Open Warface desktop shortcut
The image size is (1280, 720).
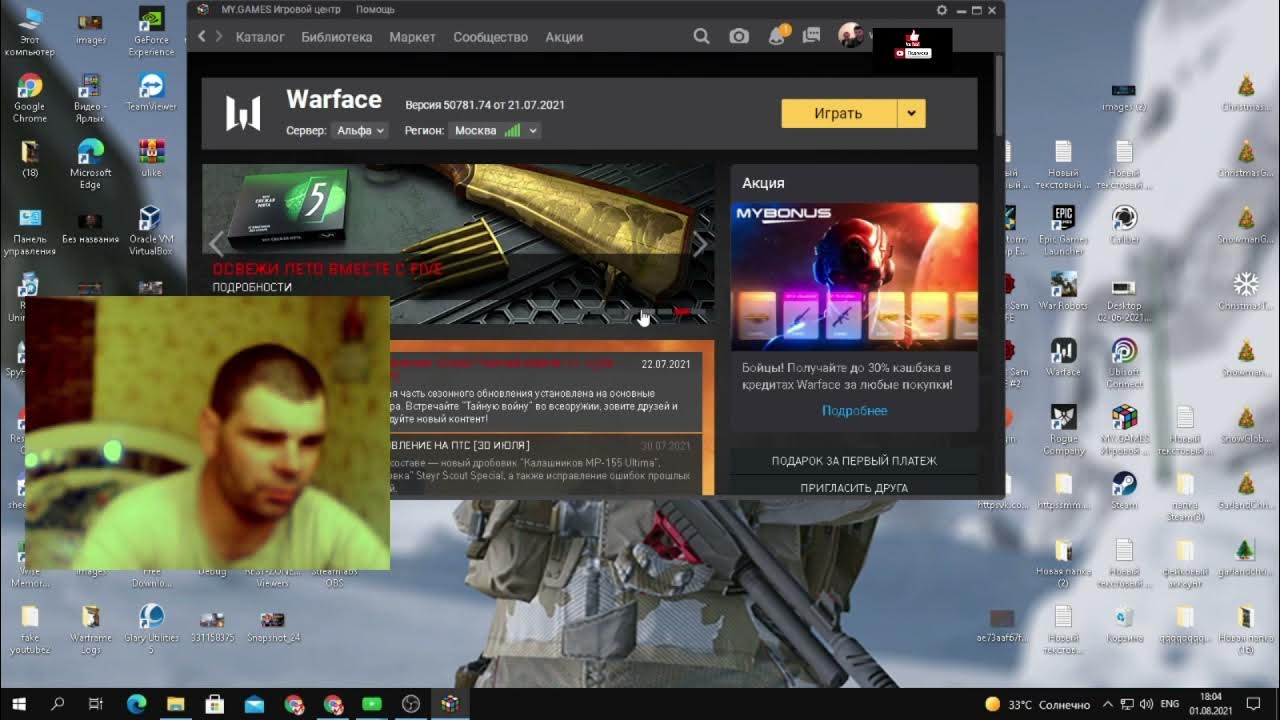tap(1063, 357)
